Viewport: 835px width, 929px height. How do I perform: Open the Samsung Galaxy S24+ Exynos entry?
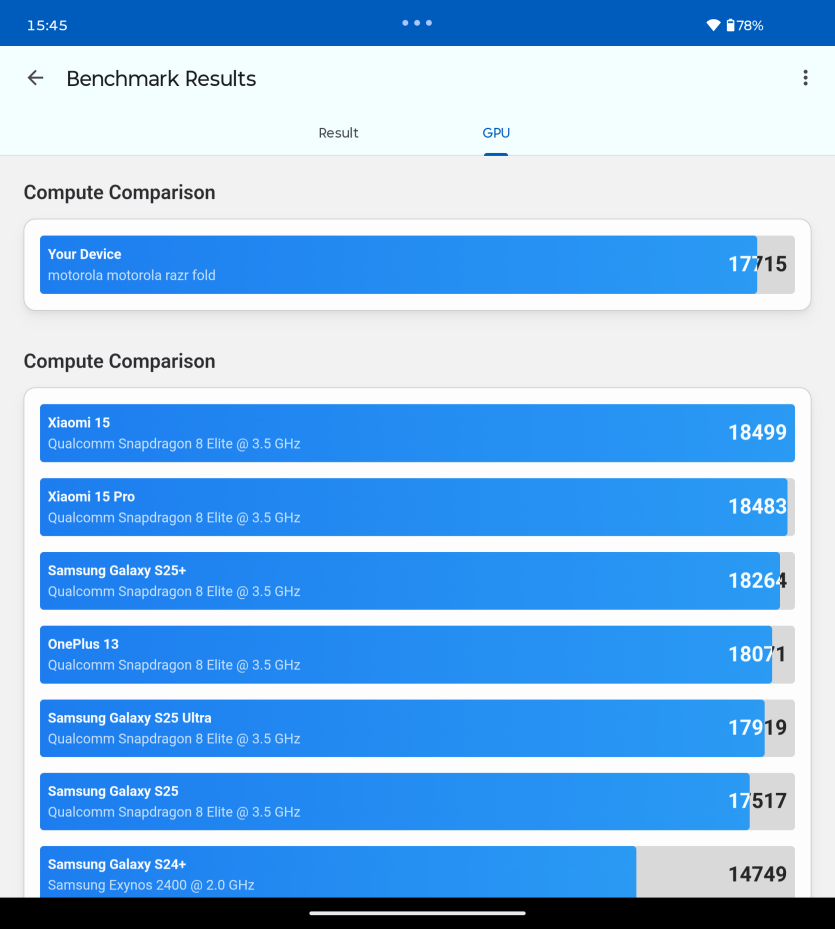417,872
